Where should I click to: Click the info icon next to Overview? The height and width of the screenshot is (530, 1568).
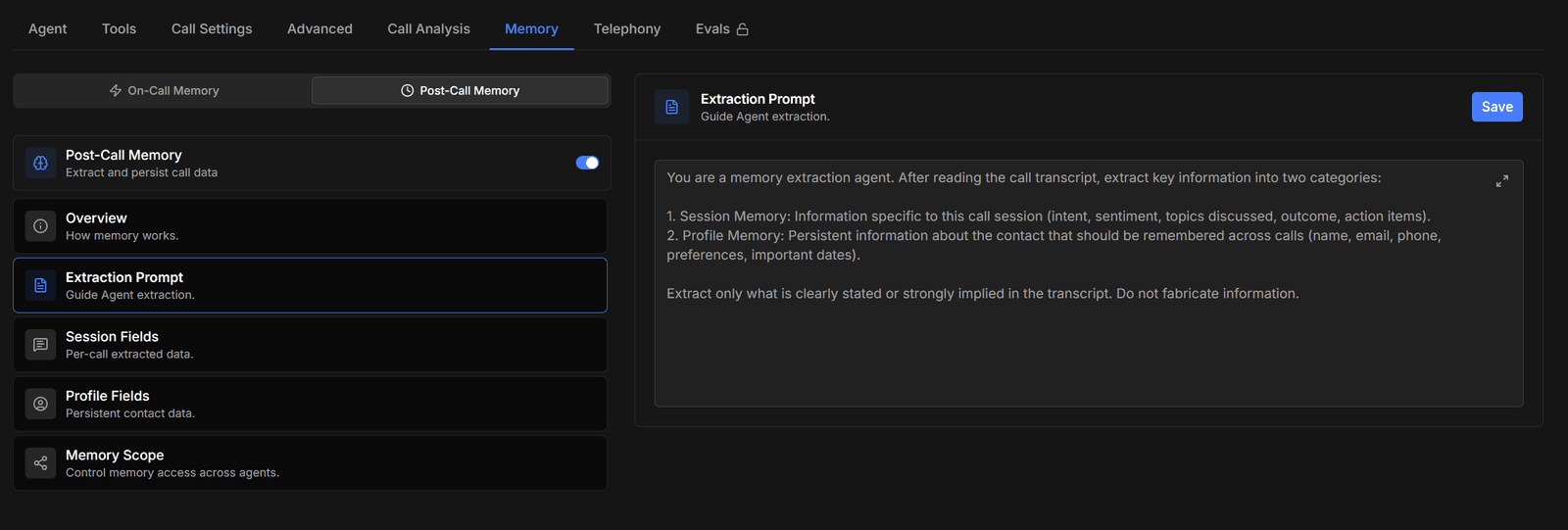(x=40, y=226)
